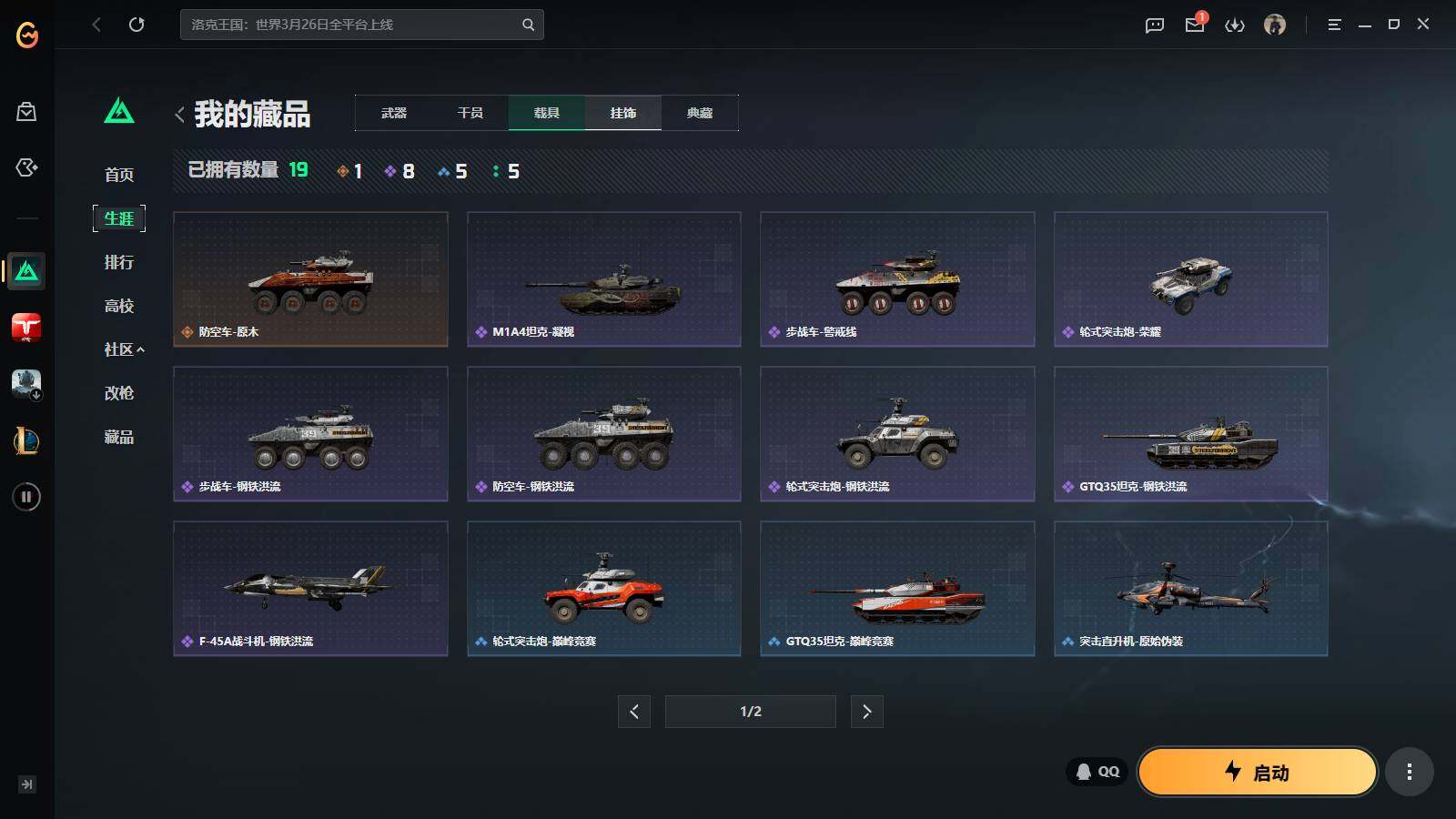The width and height of the screenshot is (1456, 819).
Task: Open the three-dot more options menu
Action: coord(1410,772)
